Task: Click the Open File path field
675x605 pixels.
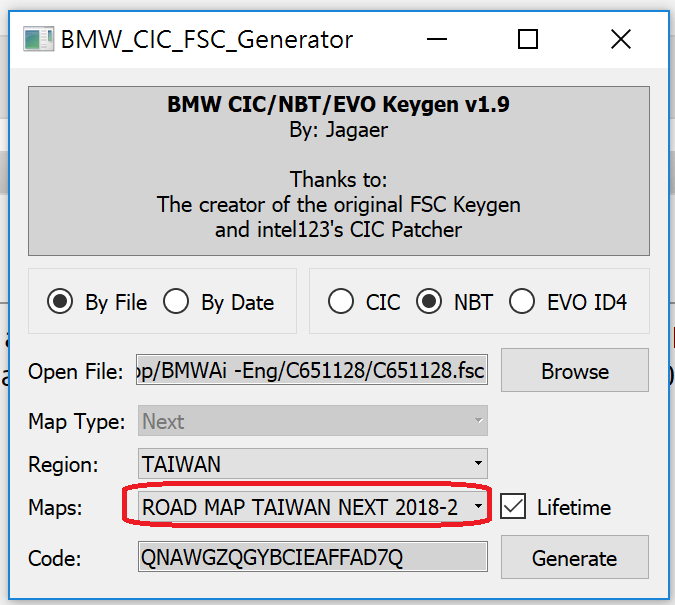Action: click(x=312, y=370)
